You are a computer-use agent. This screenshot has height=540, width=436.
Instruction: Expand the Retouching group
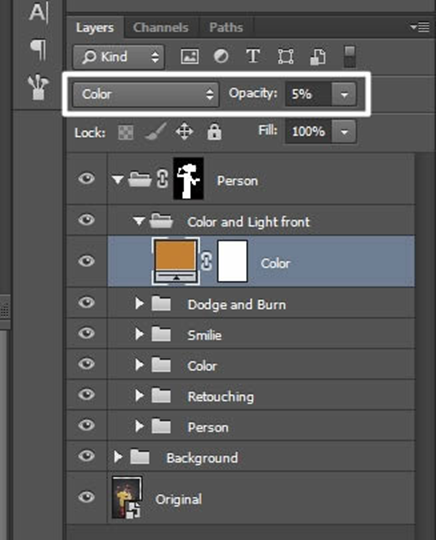pos(139,395)
